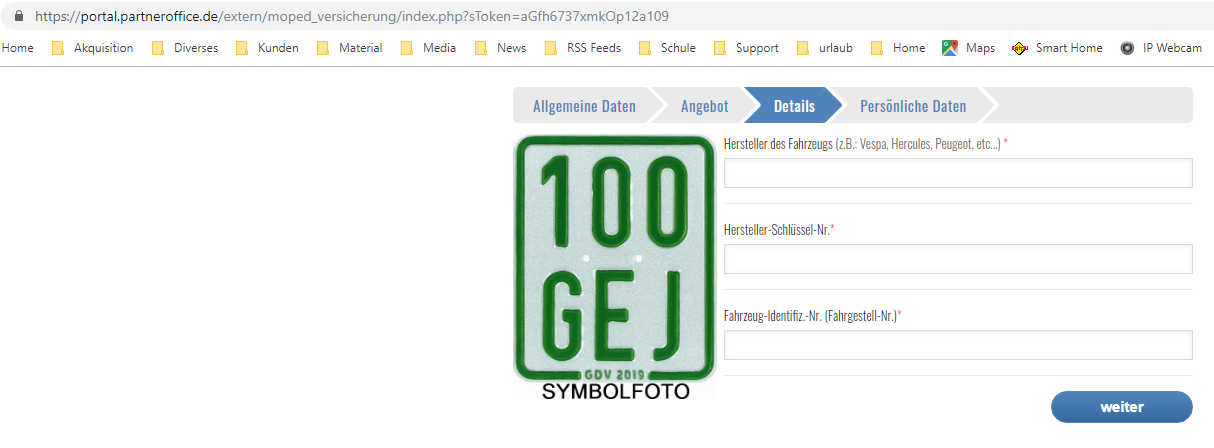Focus the Hersteller des Fahrzeugs input field
The width and height of the screenshot is (1214, 448).
coord(958,173)
